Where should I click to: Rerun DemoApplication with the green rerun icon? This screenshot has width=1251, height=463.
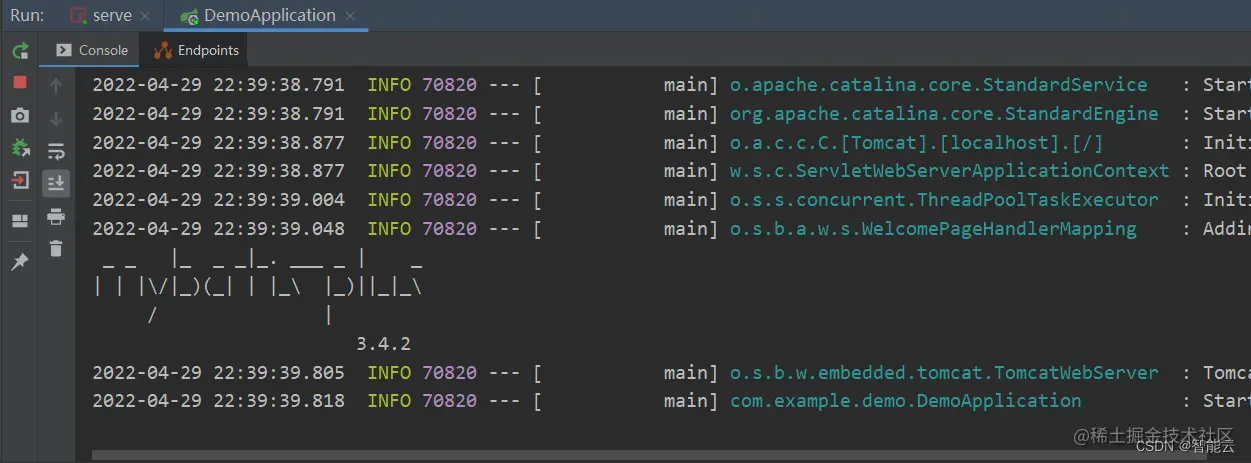pos(20,50)
